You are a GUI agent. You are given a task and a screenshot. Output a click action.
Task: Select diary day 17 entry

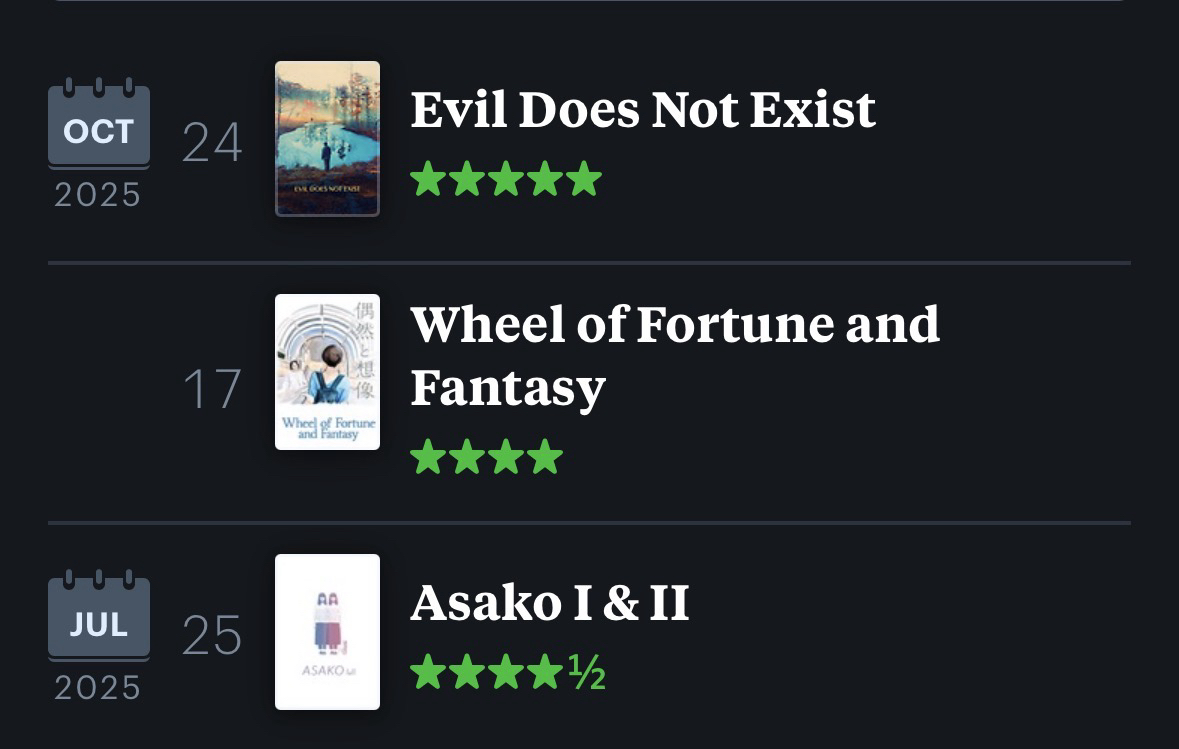pyautogui.click(x=212, y=389)
